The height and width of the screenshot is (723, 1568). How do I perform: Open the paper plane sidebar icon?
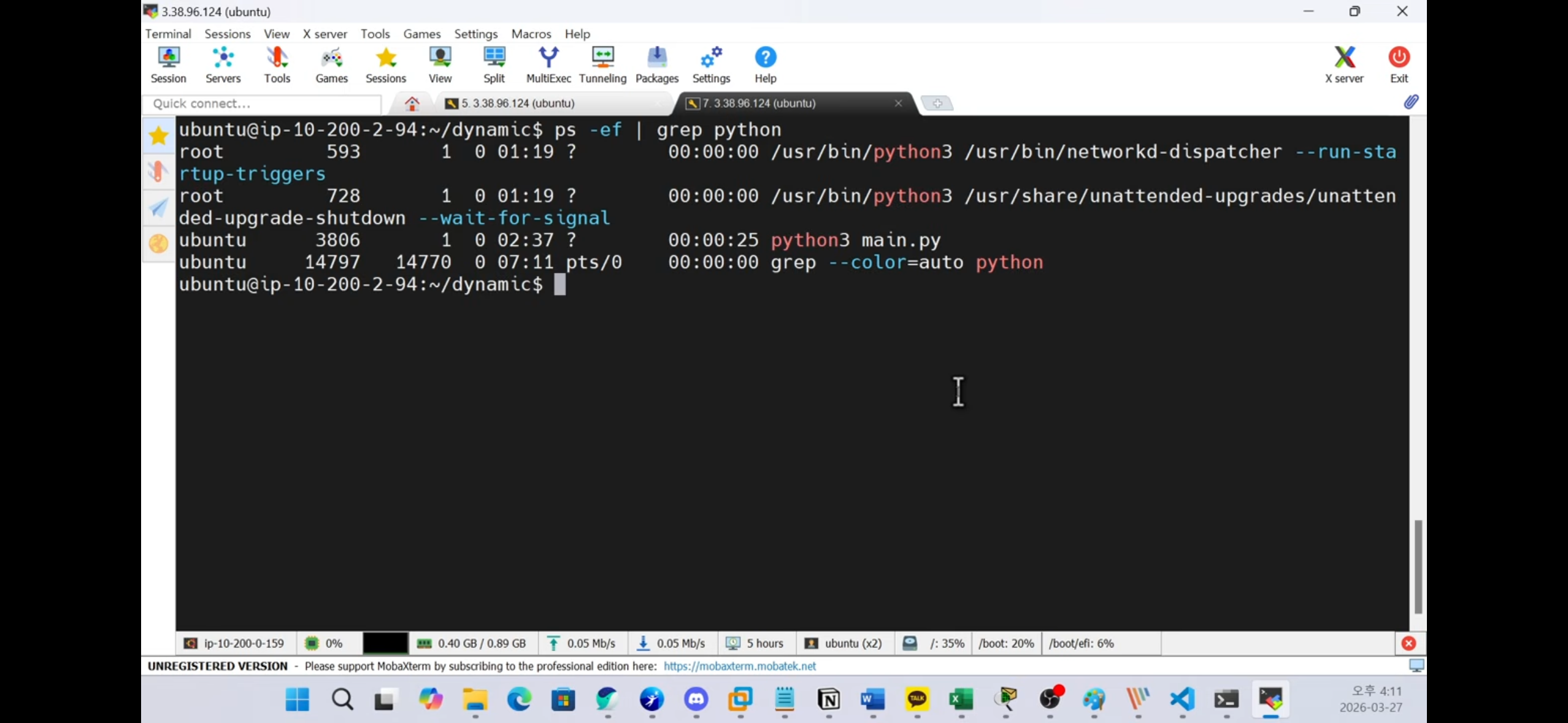tap(158, 207)
